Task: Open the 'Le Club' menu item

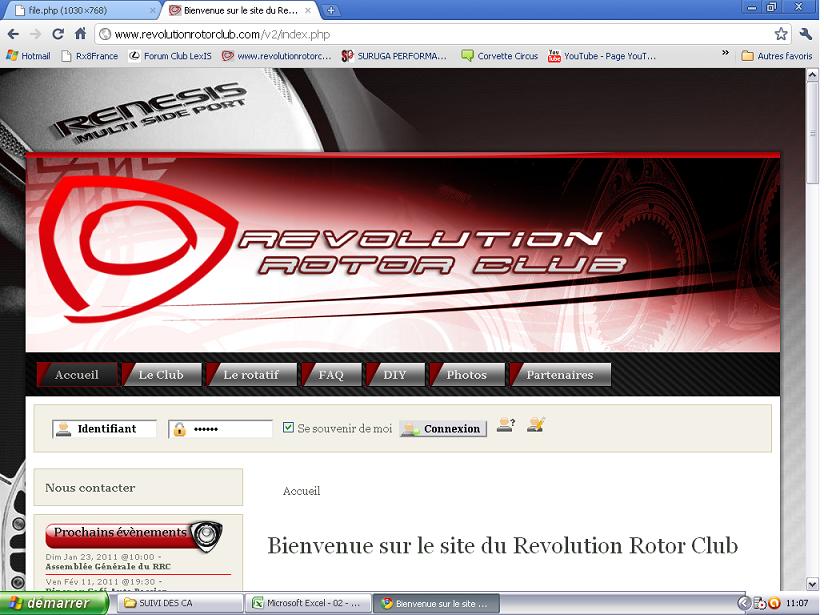Action: 161,375
